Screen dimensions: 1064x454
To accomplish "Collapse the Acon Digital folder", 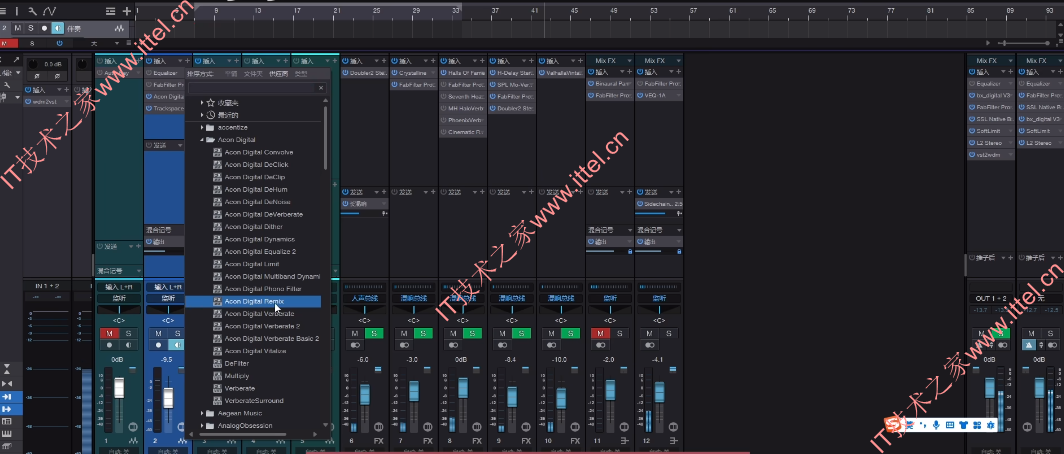I will [x=202, y=140].
